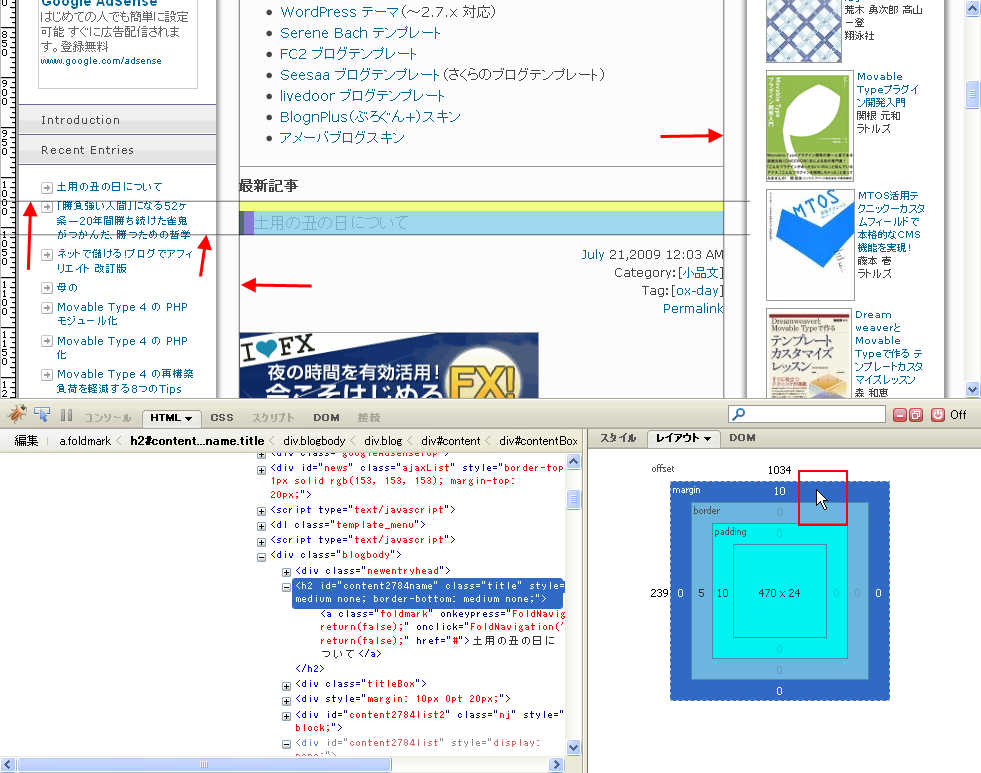Open the レイアウト tab dropdown menu
The image size is (981, 773).
pos(707,438)
